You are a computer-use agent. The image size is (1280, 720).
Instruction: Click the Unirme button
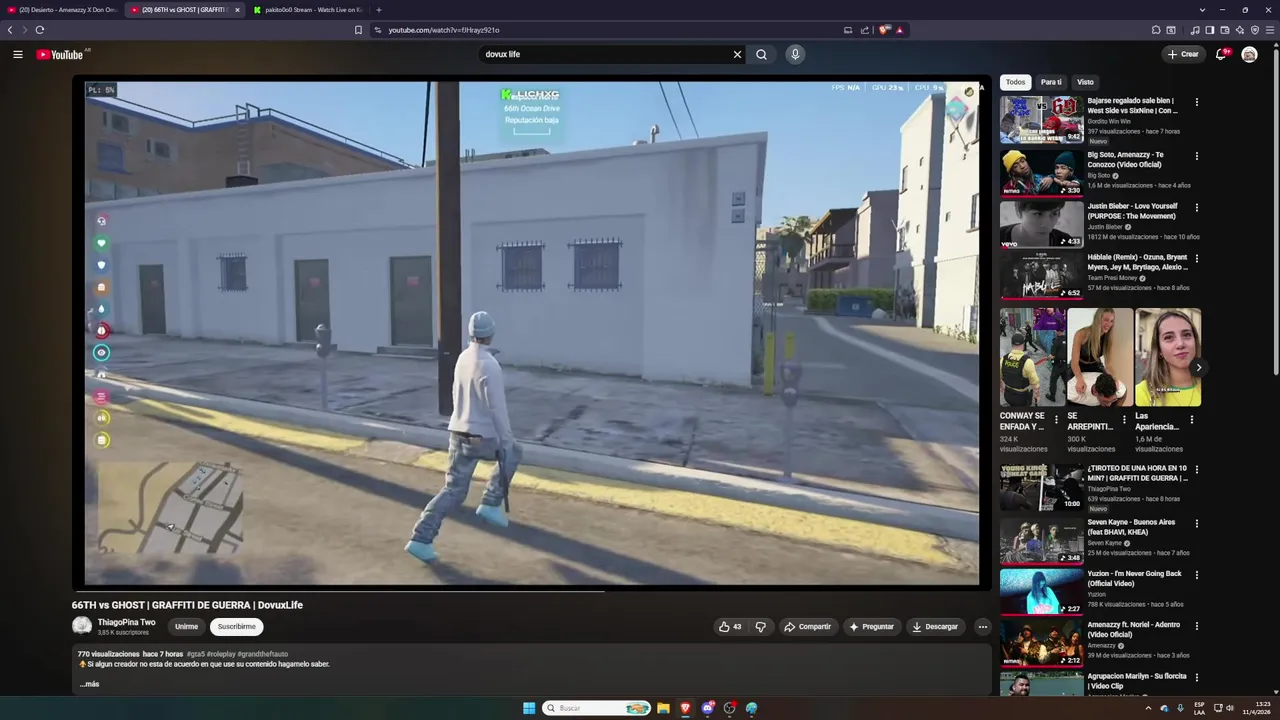pyautogui.click(x=186, y=627)
